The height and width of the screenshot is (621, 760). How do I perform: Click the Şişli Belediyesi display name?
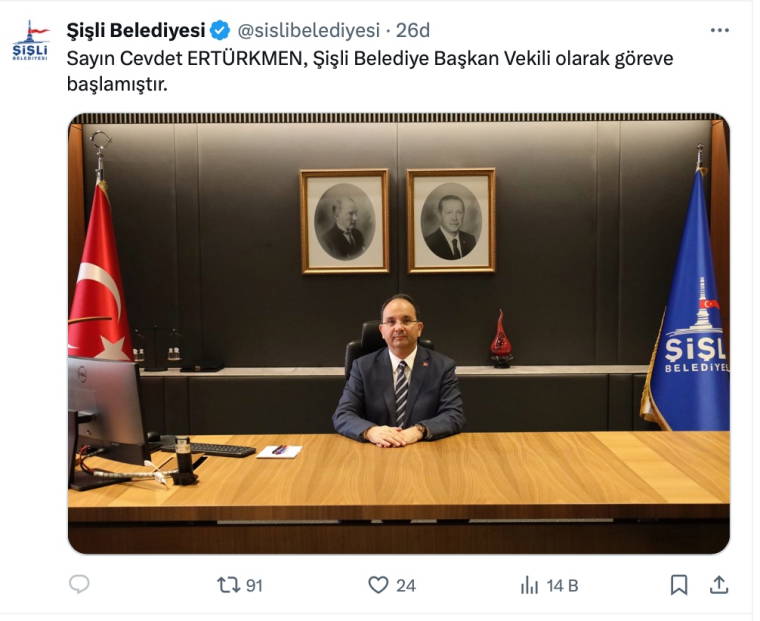coord(136,31)
